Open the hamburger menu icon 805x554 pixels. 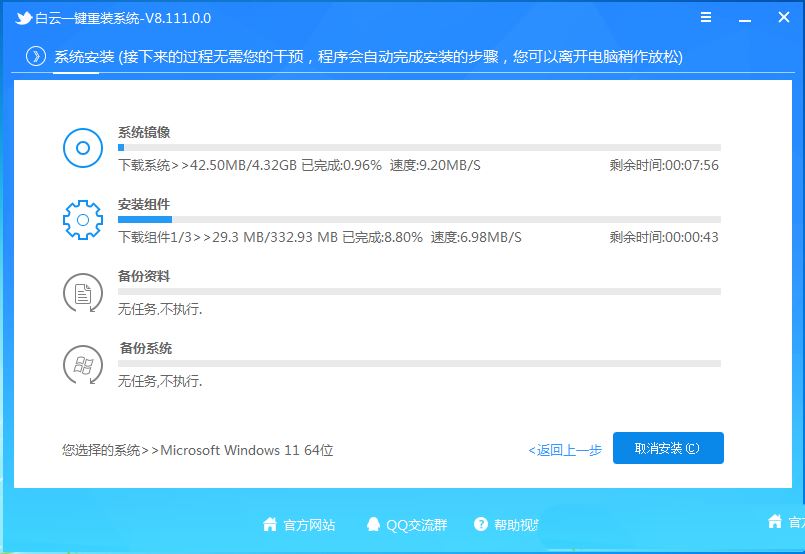click(x=706, y=17)
